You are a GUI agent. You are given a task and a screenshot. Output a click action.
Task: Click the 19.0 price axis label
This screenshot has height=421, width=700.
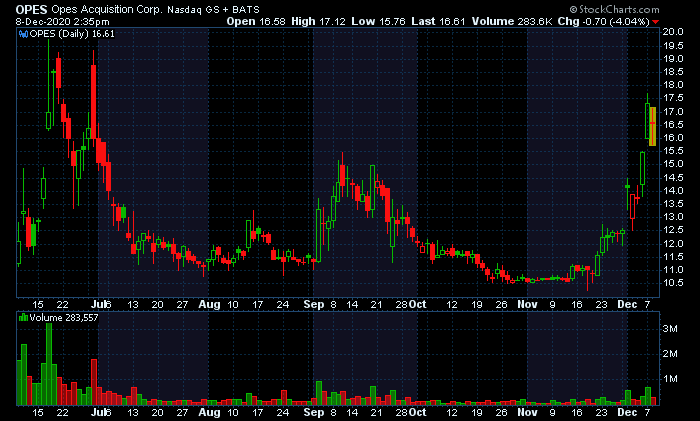pyautogui.click(x=673, y=59)
